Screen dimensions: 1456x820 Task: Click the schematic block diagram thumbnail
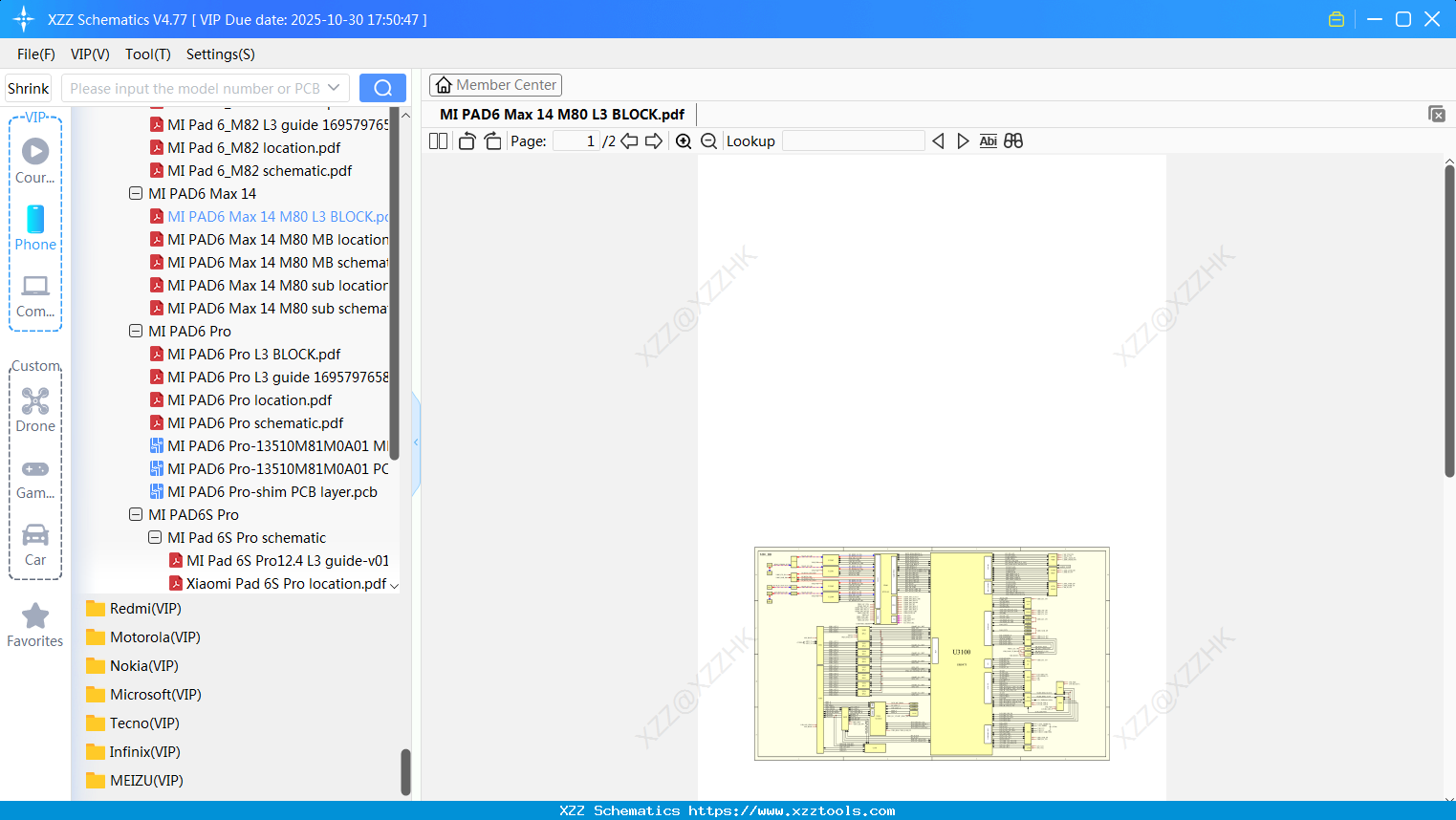[932, 654]
